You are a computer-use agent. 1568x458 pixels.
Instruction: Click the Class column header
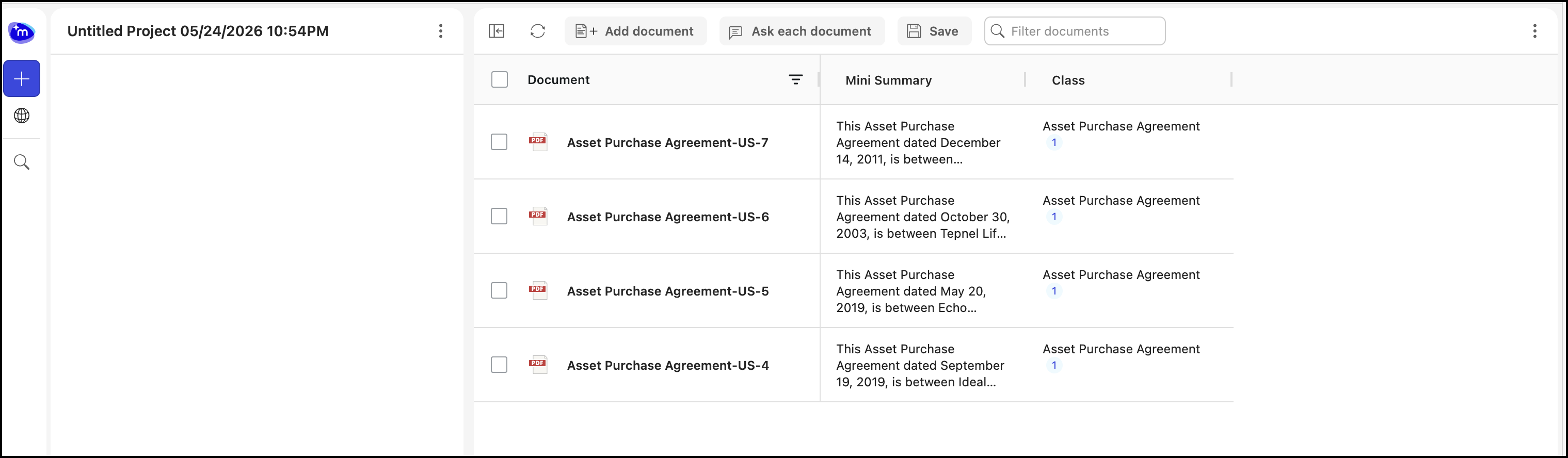[1068, 80]
